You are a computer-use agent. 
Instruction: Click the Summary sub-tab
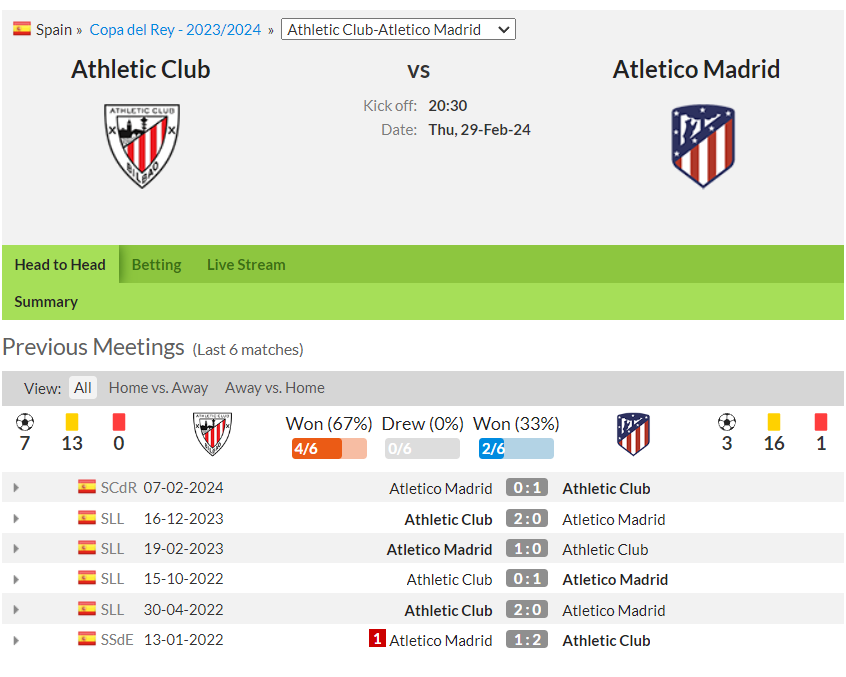tap(46, 302)
